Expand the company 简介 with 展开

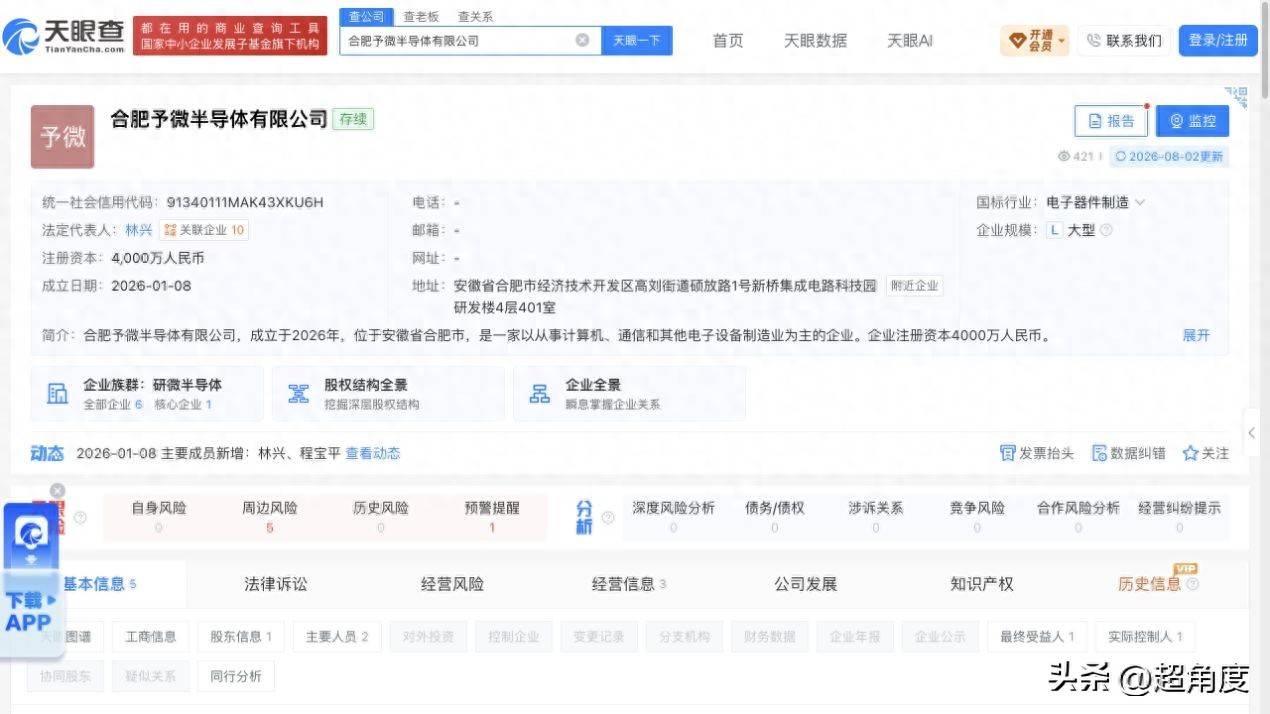1196,335
